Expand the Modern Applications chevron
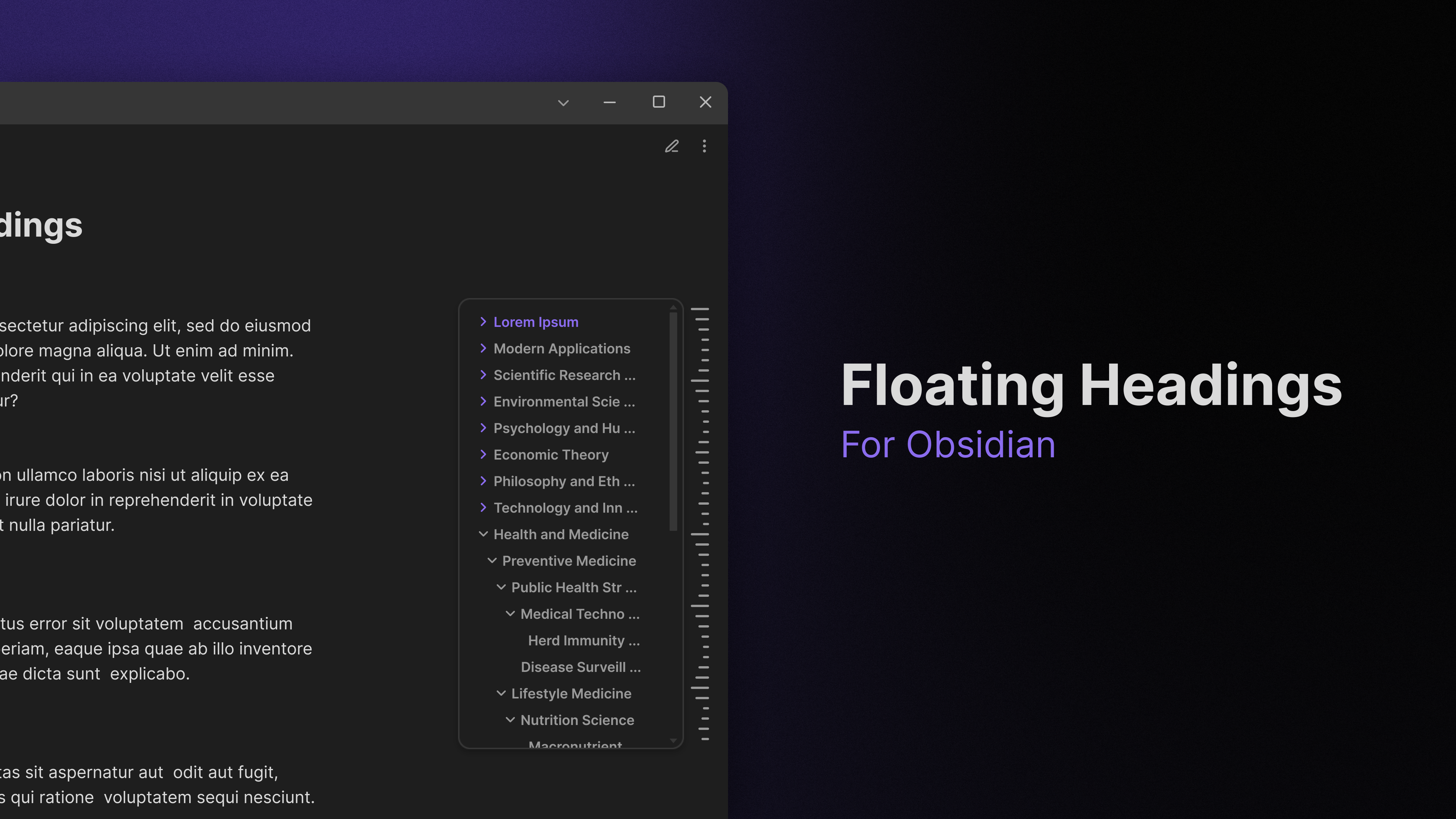The height and width of the screenshot is (819, 1456). [483, 348]
